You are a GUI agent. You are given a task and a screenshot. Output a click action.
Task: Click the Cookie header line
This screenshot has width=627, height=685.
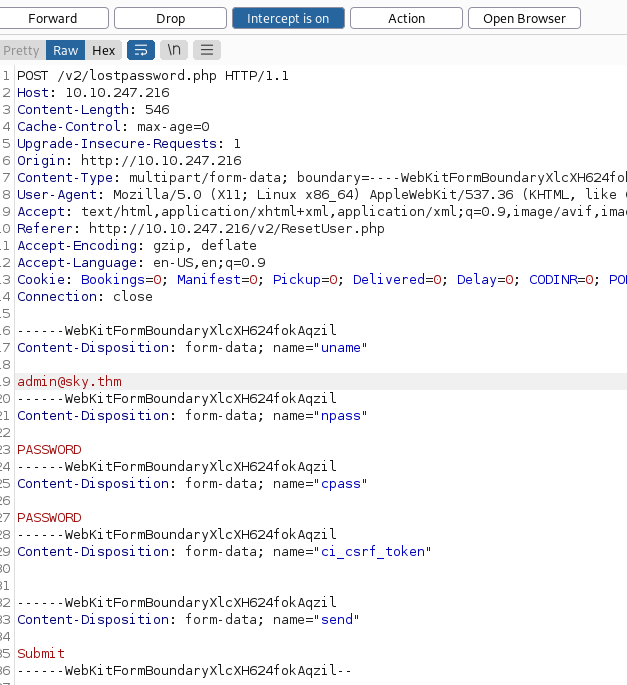(x=322, y=280)
